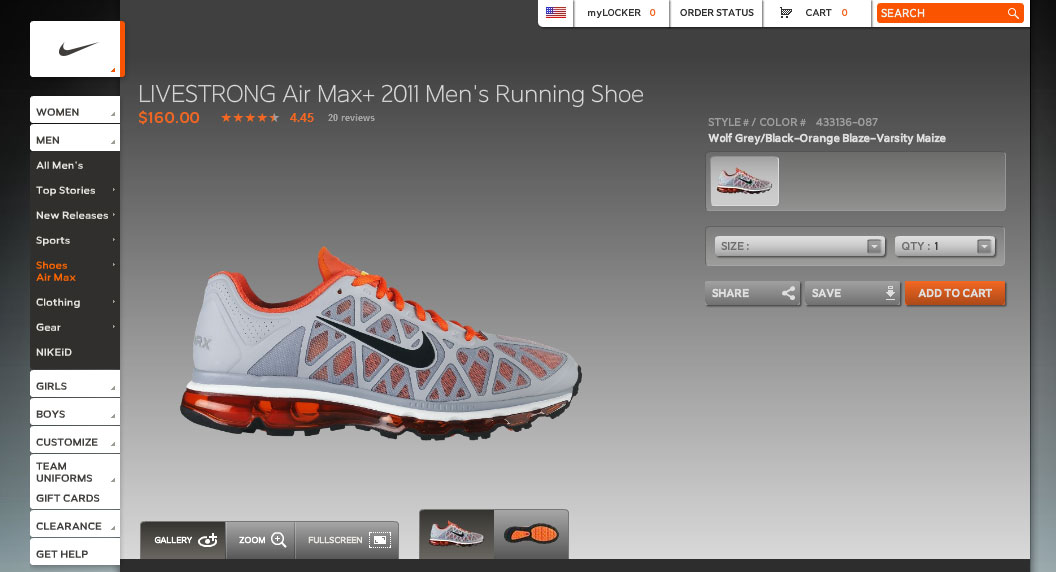Viewport: 1056px width, 572px height.
Task: Click the Order Status link
Action: pyautogui.click(x=716, y=13)
